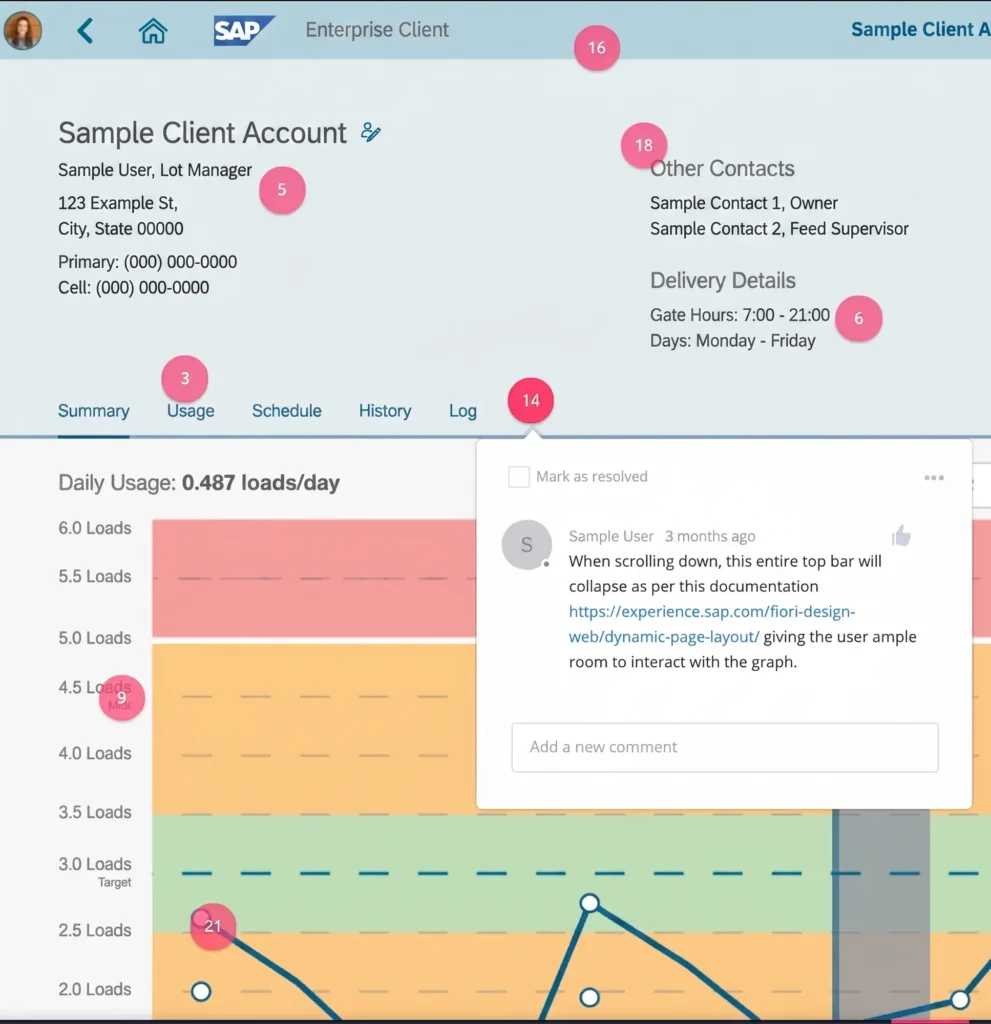Check Mark as resolved
This screenshot has width=991, height=1024.
coord(519,477)
